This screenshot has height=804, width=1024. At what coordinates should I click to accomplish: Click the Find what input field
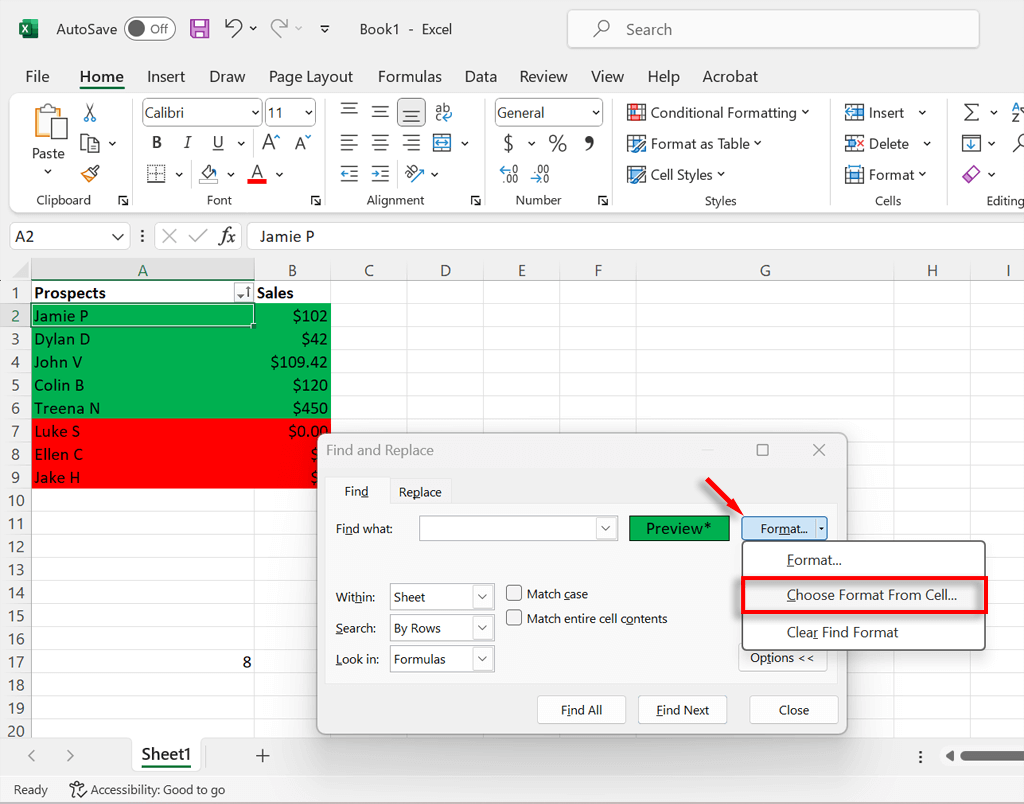point(507,529)
